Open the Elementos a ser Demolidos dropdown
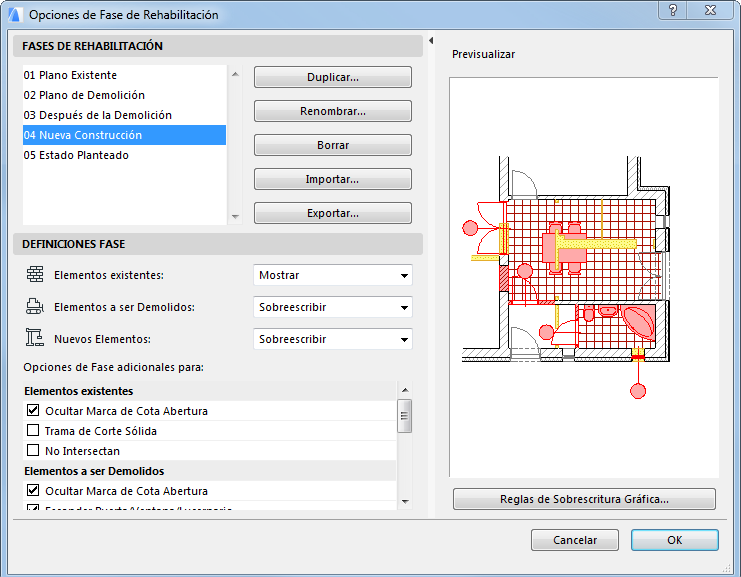Viewport: 741px width, 577px height. [x=333, y=307]
